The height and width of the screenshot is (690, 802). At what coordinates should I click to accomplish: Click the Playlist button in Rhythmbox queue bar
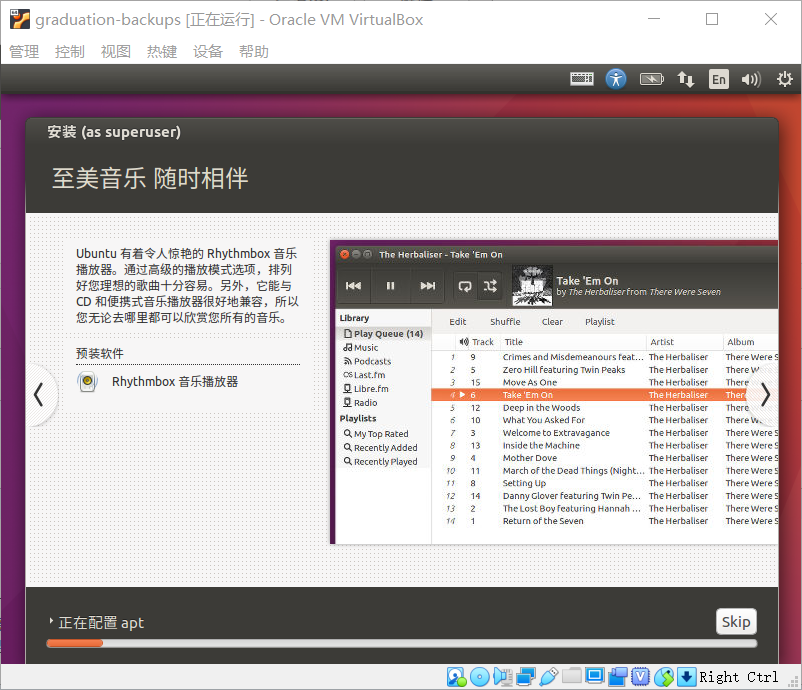(x=599, y=322)
